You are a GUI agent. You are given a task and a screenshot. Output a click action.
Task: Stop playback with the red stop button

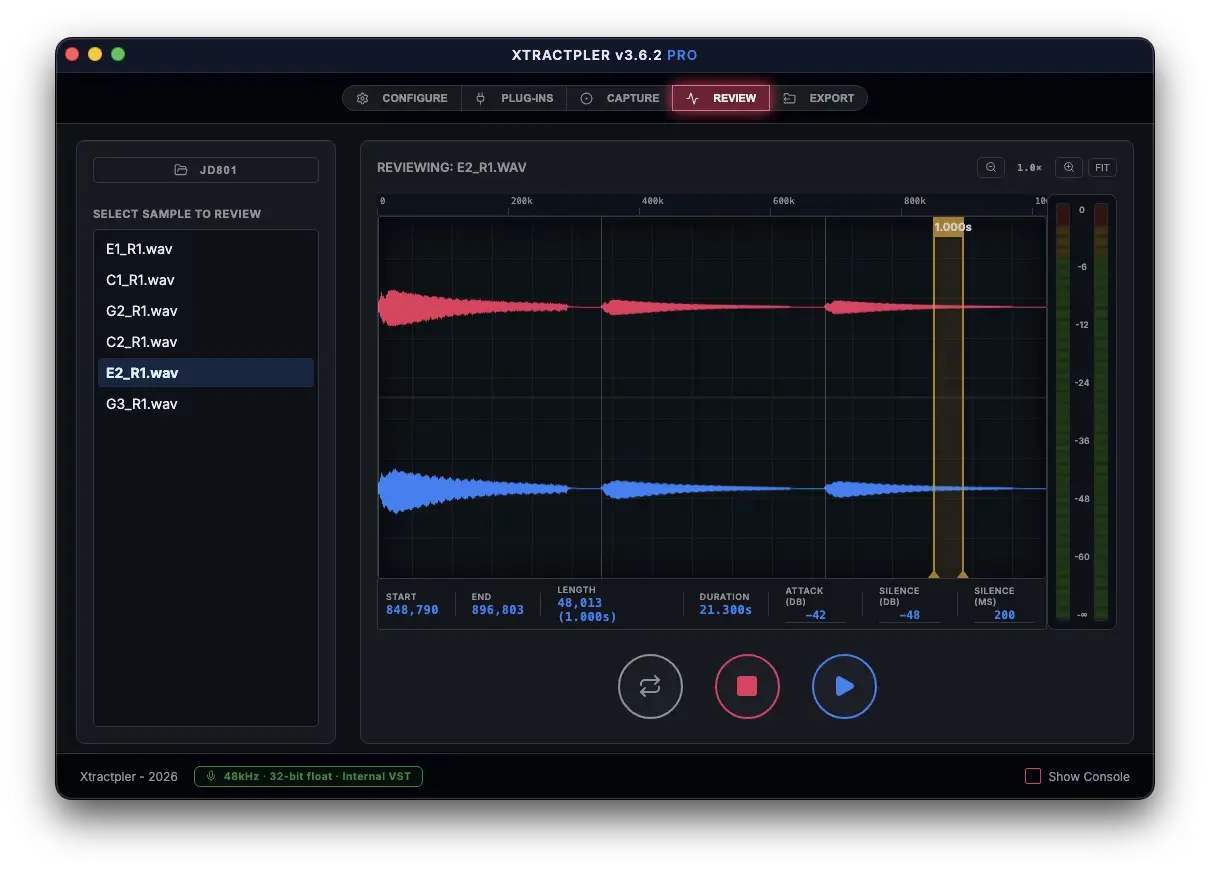(747, 686)
